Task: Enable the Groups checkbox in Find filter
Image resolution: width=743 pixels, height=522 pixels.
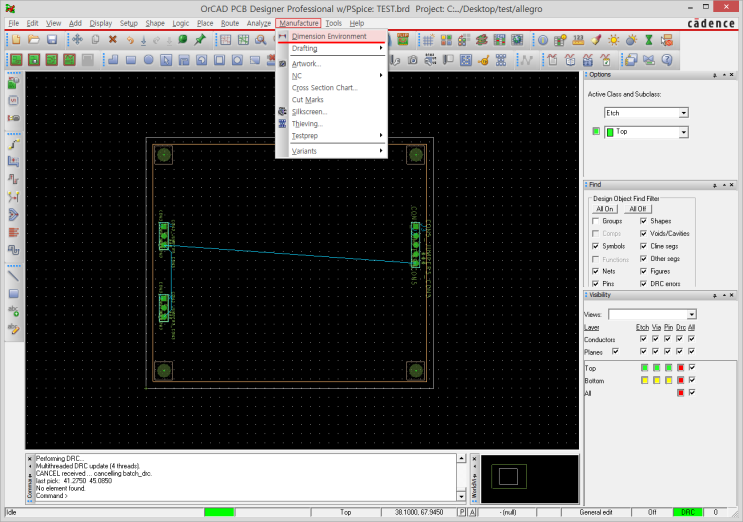Action: click(x=596, y=221)
